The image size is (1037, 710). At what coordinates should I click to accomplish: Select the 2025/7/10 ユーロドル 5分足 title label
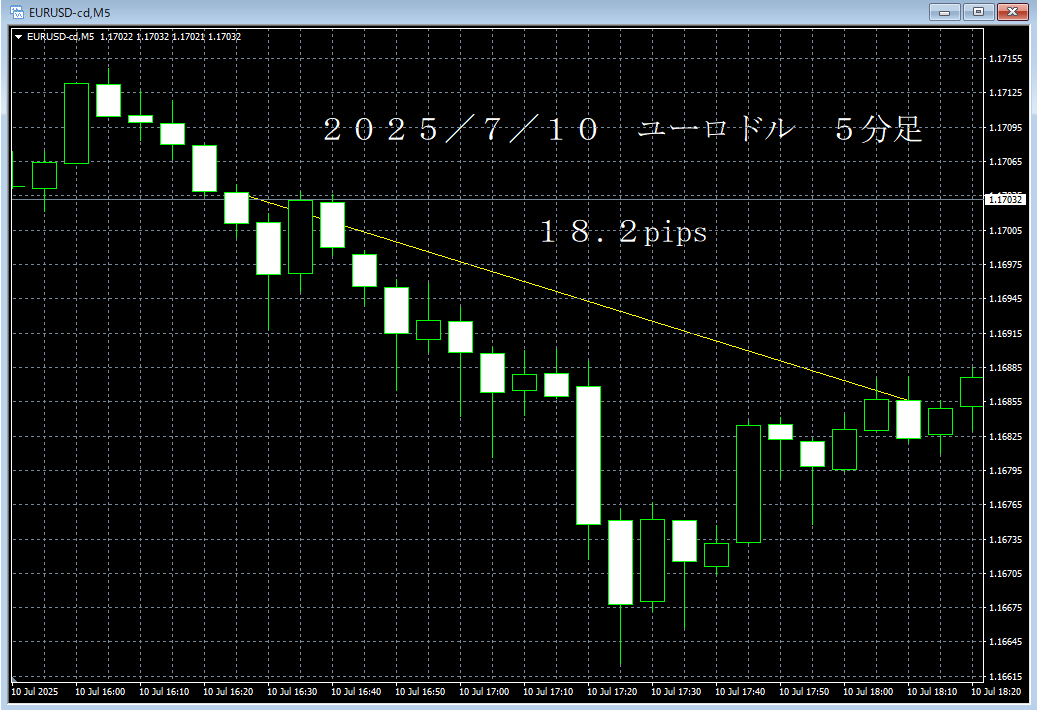click(622, 129)
